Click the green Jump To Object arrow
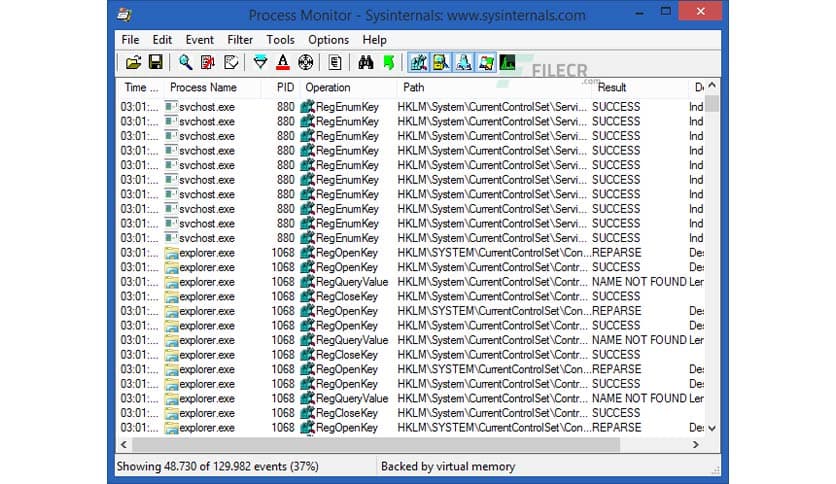The image size is (836, 484). coord(389,62)
